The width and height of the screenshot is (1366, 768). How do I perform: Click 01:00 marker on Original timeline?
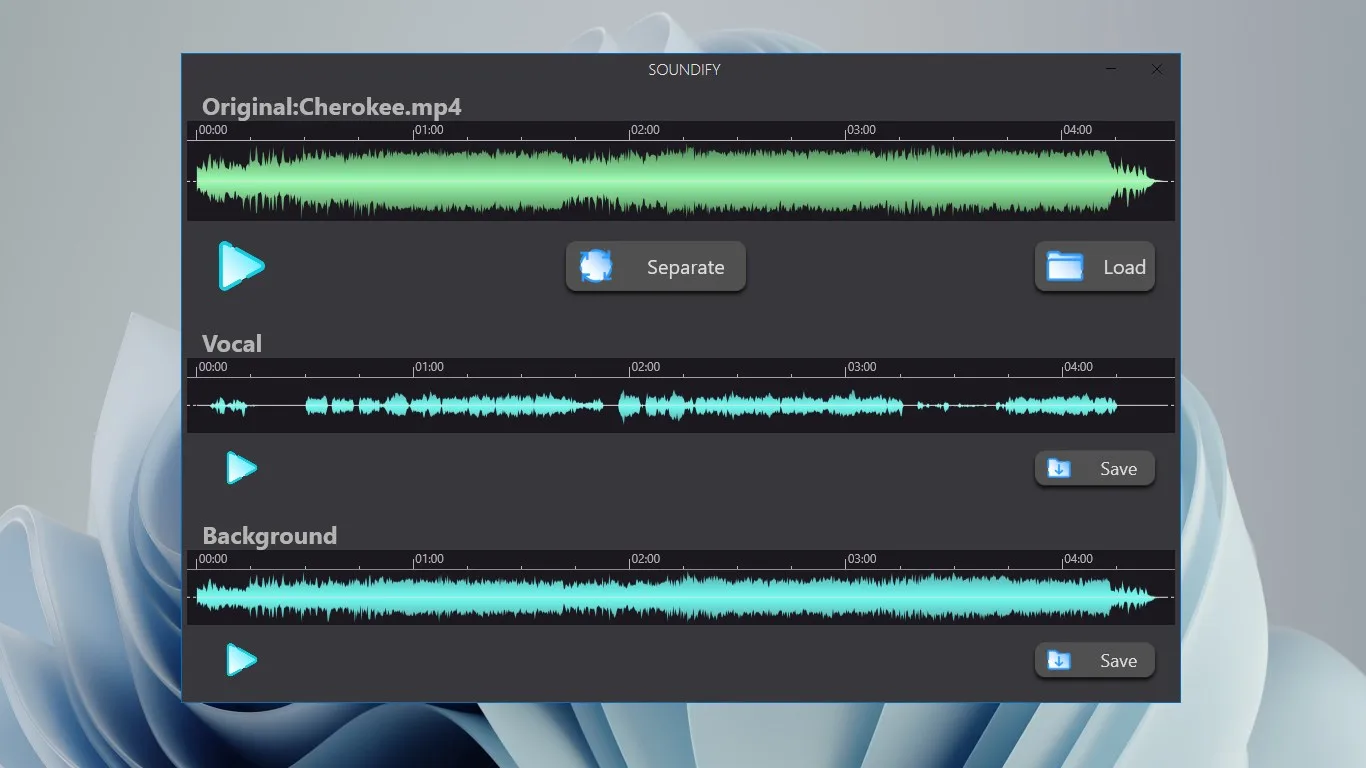[429, 130]
